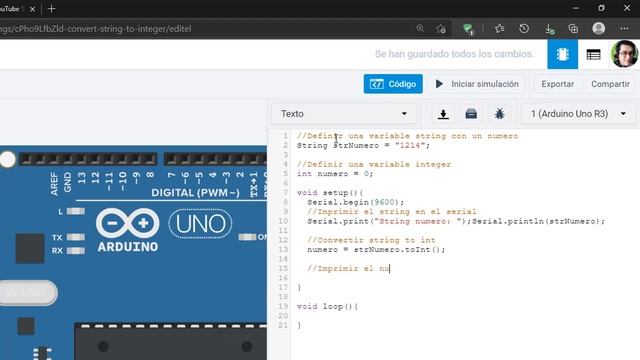
Task: Open the user profile avatar
Action: (x=624, y=54)
